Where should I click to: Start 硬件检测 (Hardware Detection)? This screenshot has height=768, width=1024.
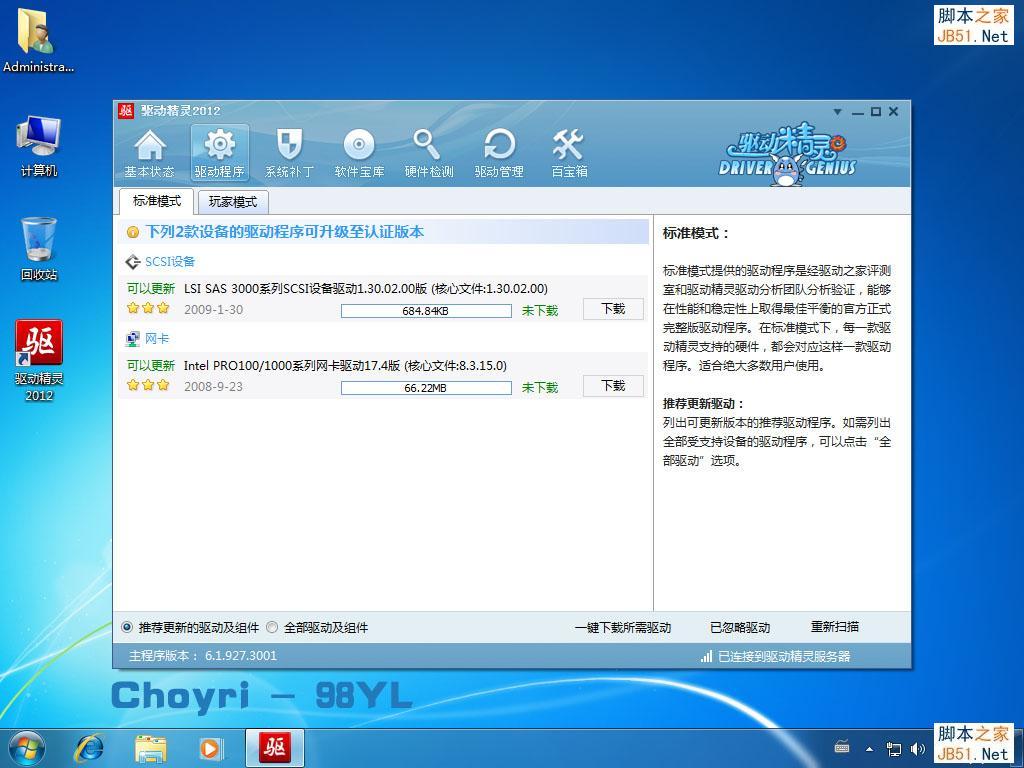pos(428,152)
